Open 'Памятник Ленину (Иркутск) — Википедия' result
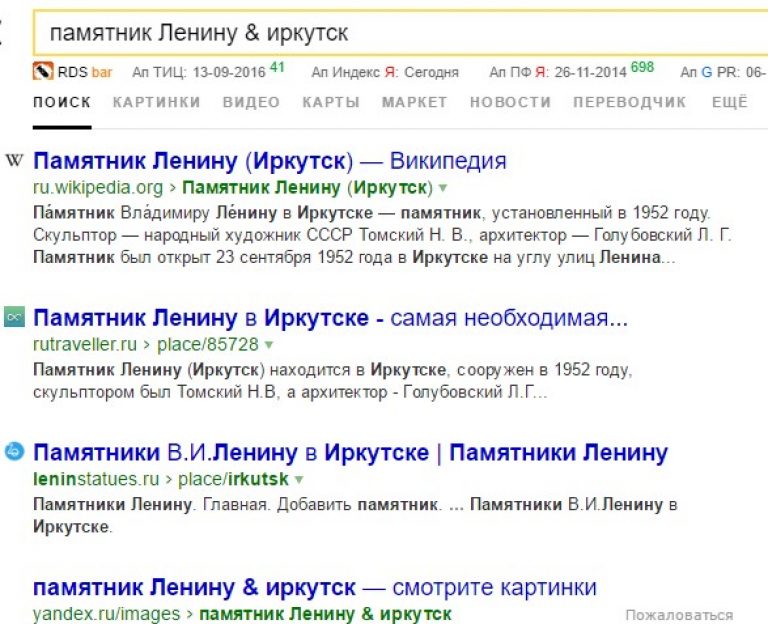The width and height of the screenshot is (768, 624). click(x=270, y=161)
